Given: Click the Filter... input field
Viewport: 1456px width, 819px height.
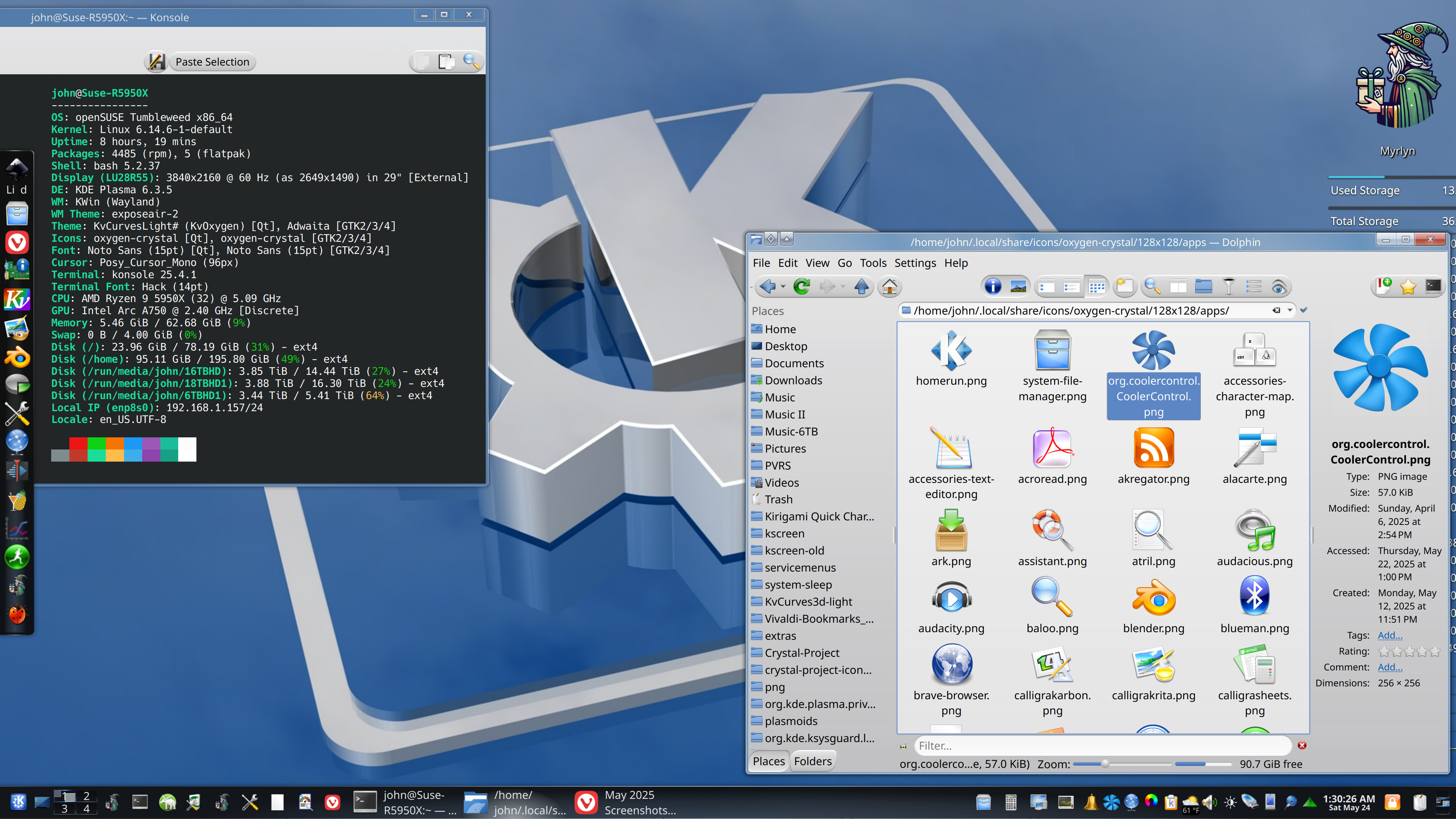Looking at the screenshot, I should pos(1103,745).
